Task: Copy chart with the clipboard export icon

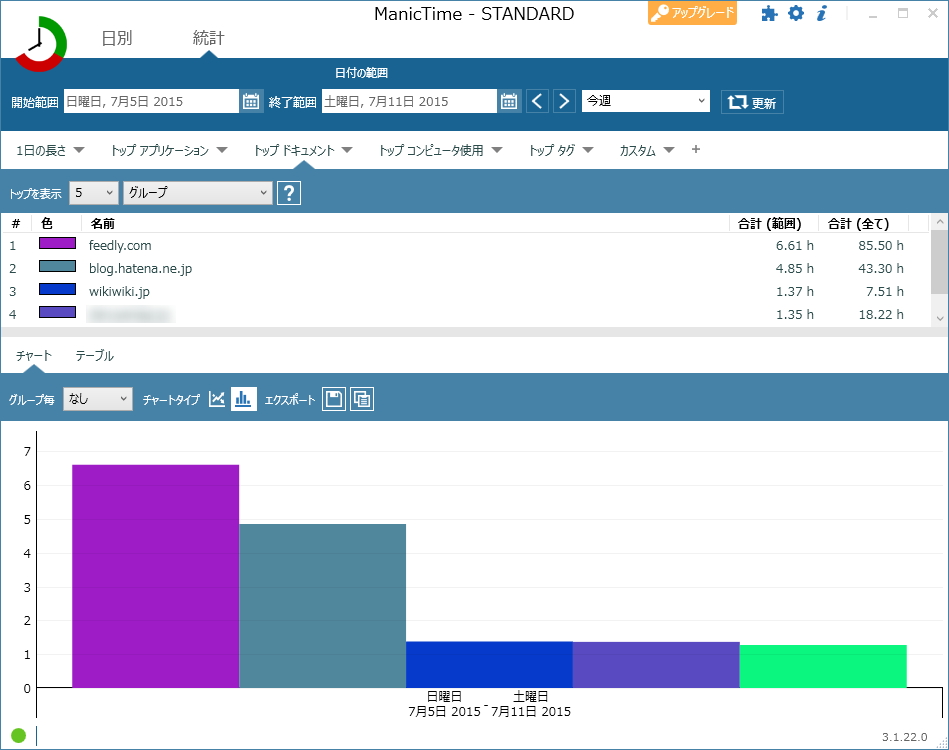Action: tap(362, 399)
